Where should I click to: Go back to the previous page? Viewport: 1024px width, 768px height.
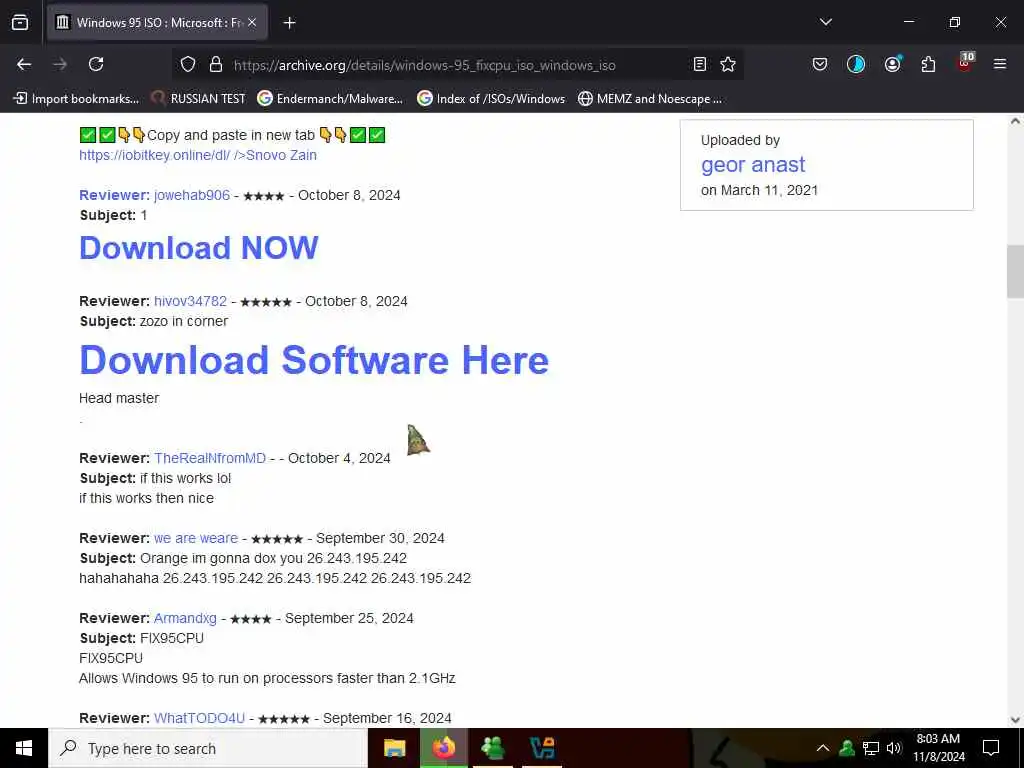pos(24,64)
